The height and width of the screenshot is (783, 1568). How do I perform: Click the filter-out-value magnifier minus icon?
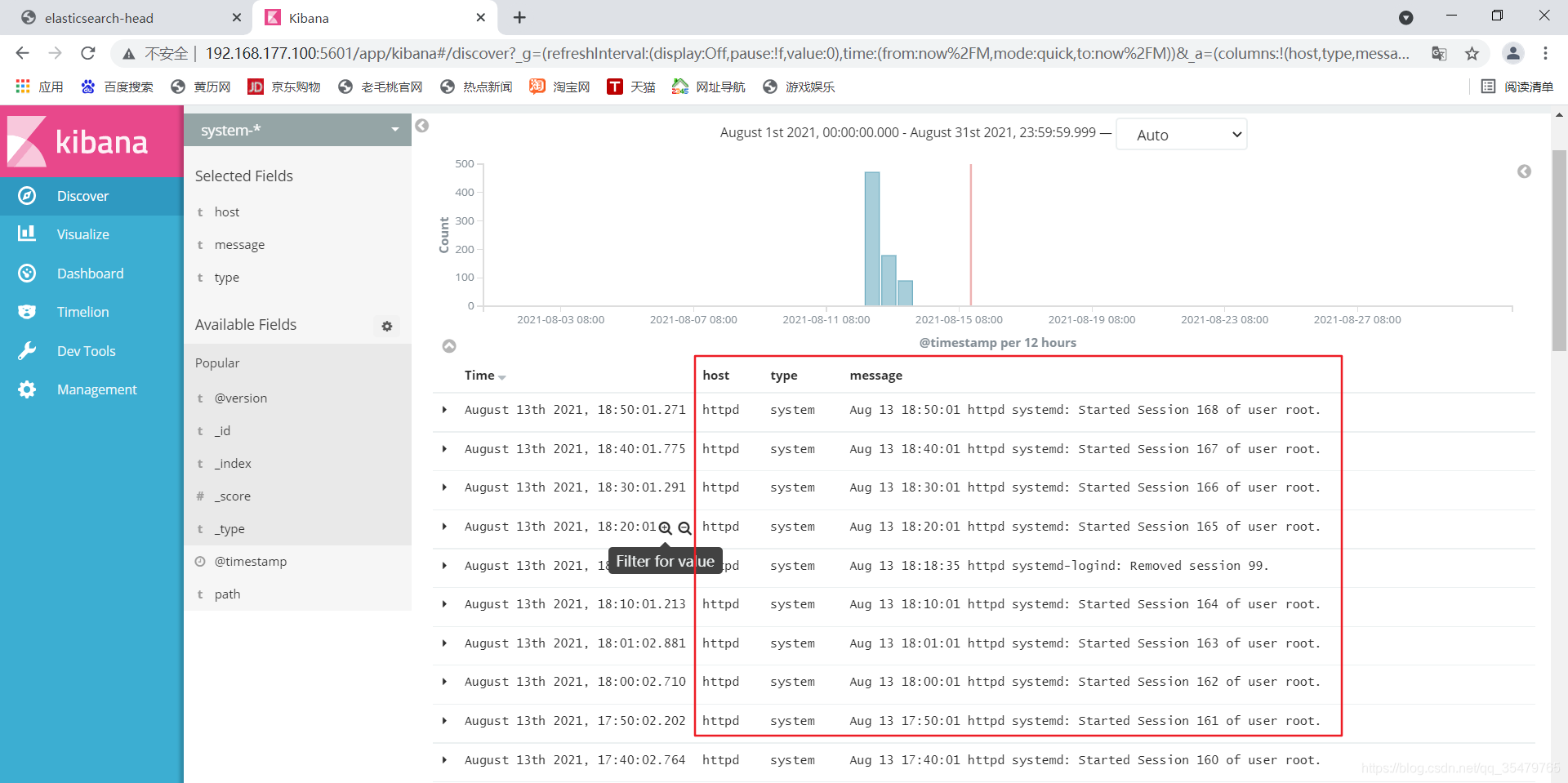(x=684, y=528)
